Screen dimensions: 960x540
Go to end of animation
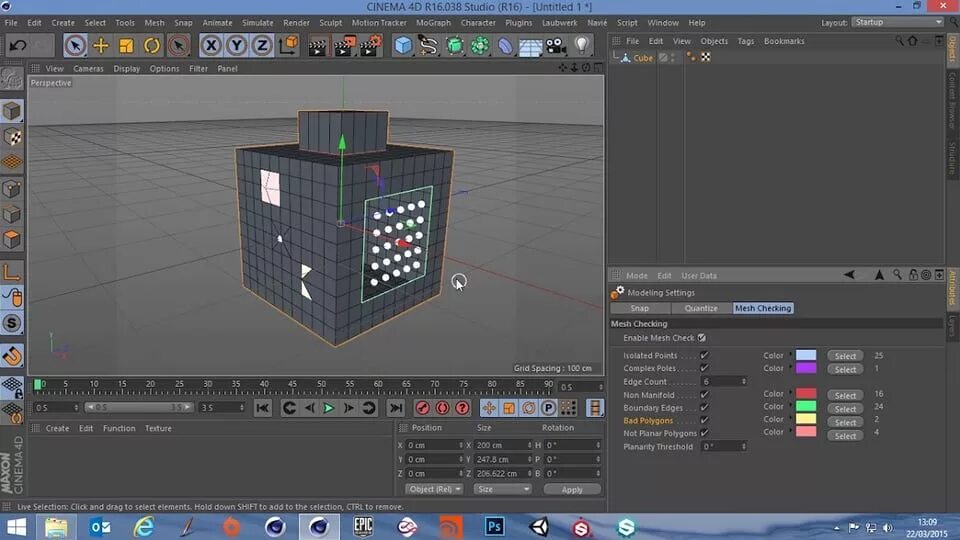coord(396,408)
